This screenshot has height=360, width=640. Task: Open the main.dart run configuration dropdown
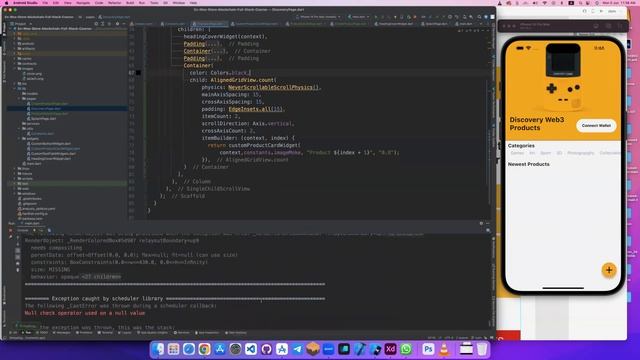click(359, 17)
